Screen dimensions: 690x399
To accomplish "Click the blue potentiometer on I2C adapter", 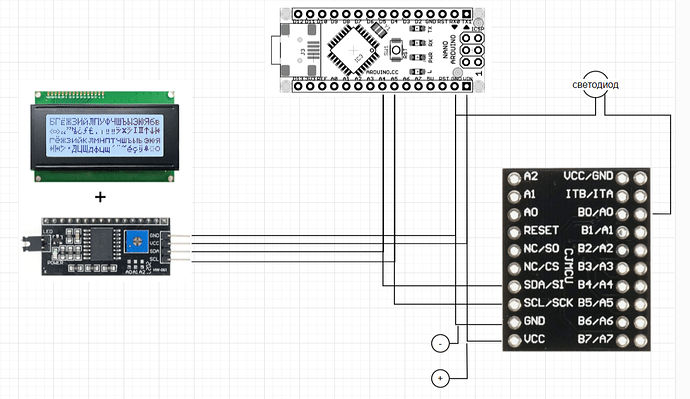I will (x=137, y=241).
